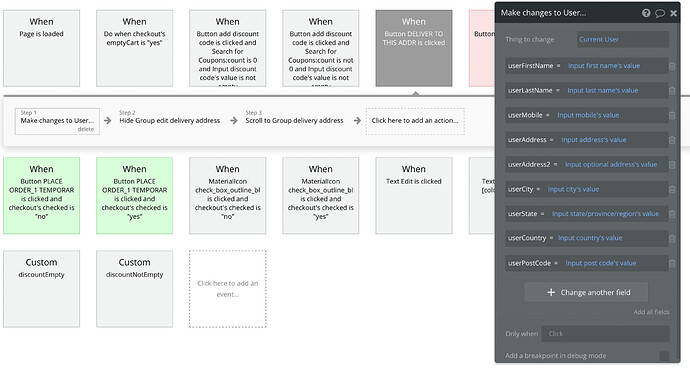Edit the Input state/province/region's value expression
The width and height of the screenshot is (690, 374).
point(605,213)
